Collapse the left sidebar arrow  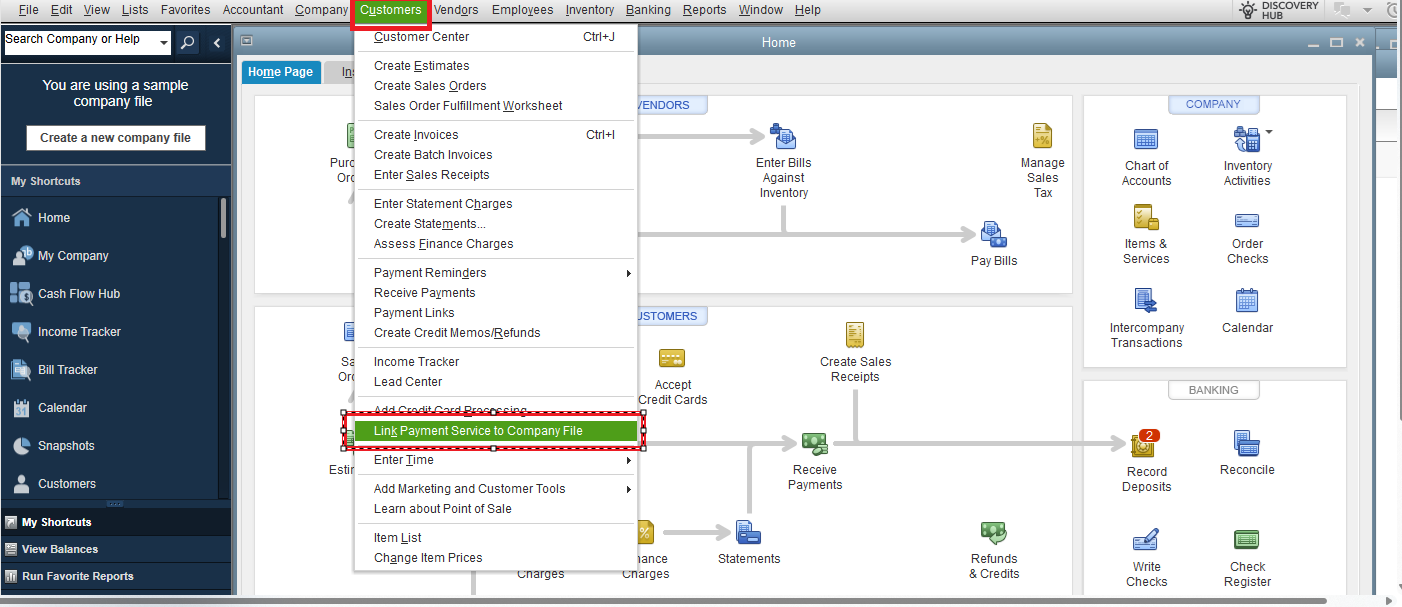217,43
